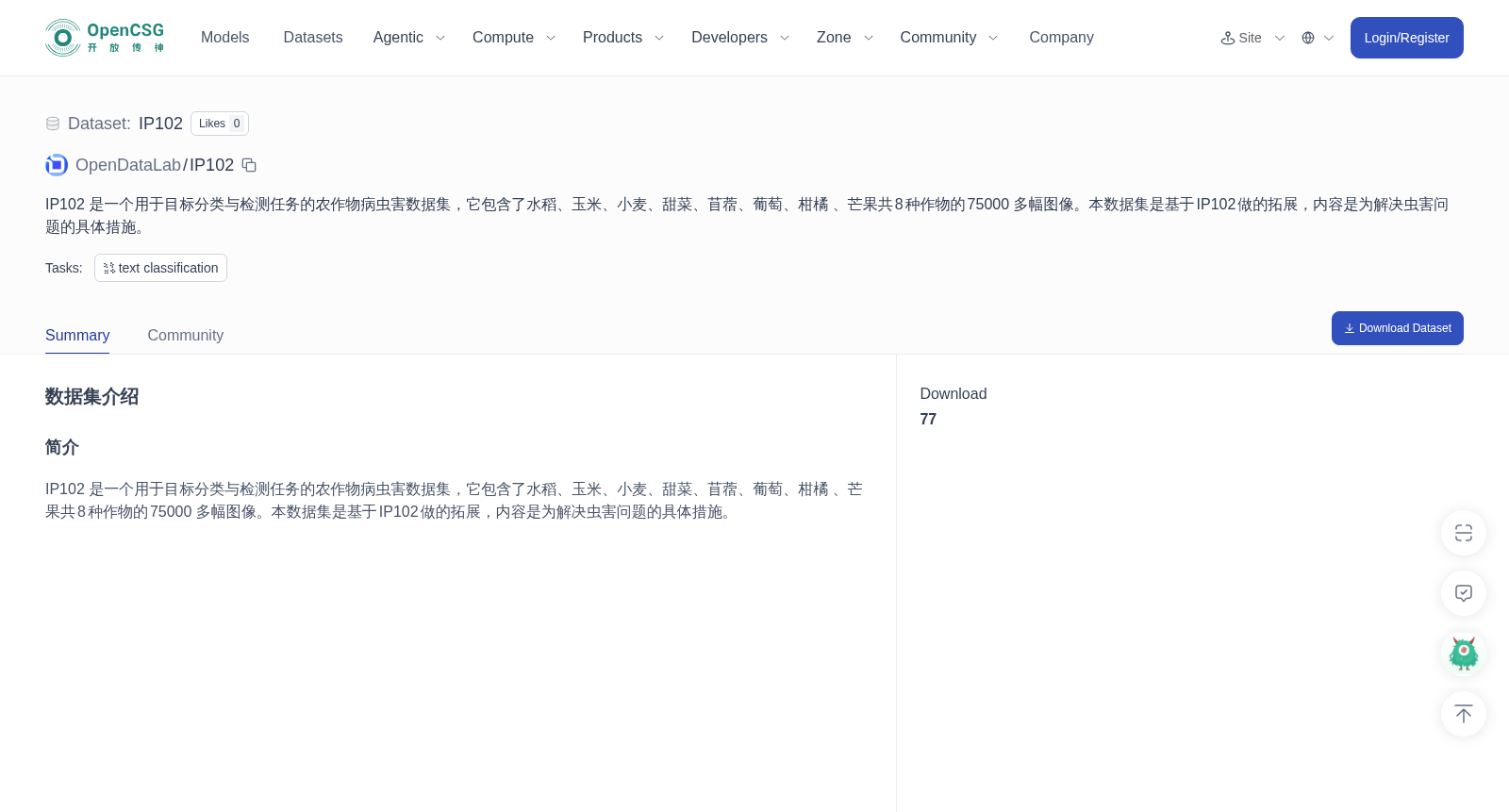Go to Datasets page
Image resolution: width=1509 pixels, height=812 pixels.
(313, 38)
